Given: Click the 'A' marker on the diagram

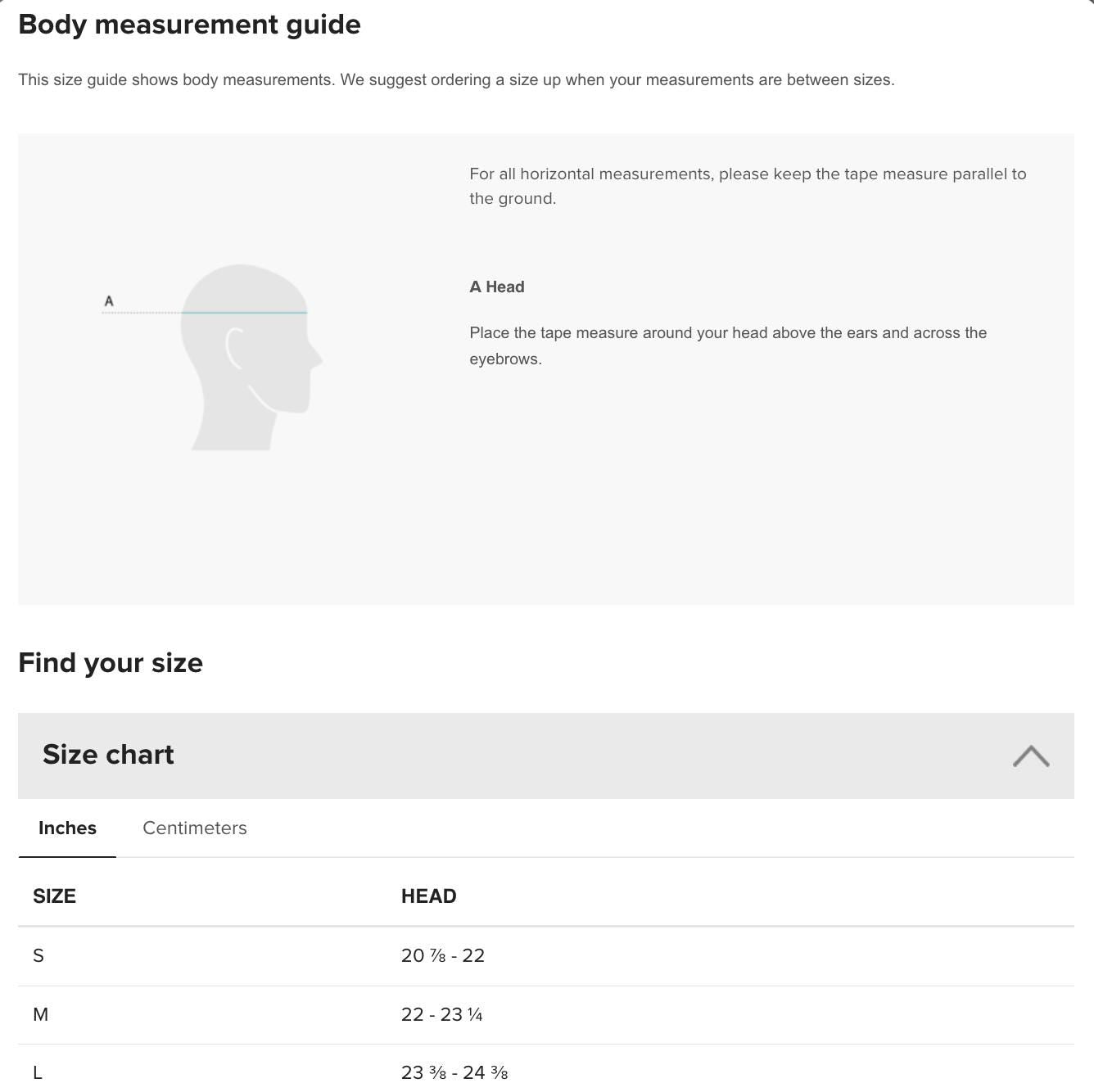Looking at the screenshot, I should (109, 301).
